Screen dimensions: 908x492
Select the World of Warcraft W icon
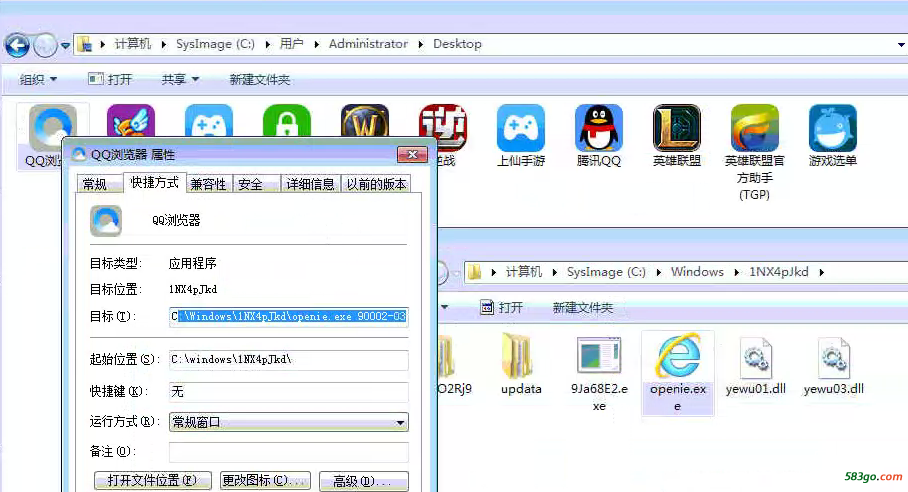(x=364, y=120)
